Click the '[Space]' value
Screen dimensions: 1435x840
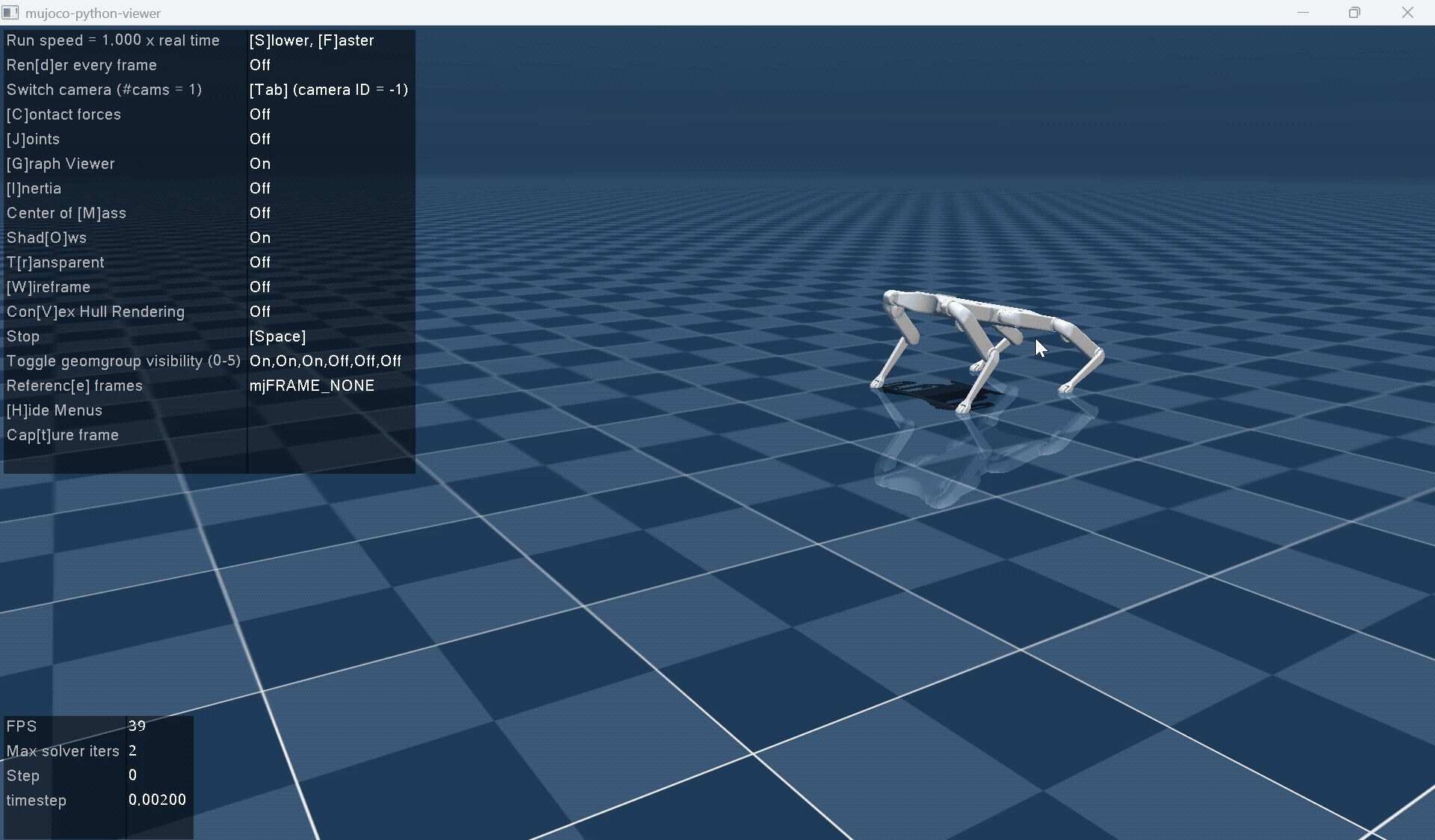click(x=278, y=336)
